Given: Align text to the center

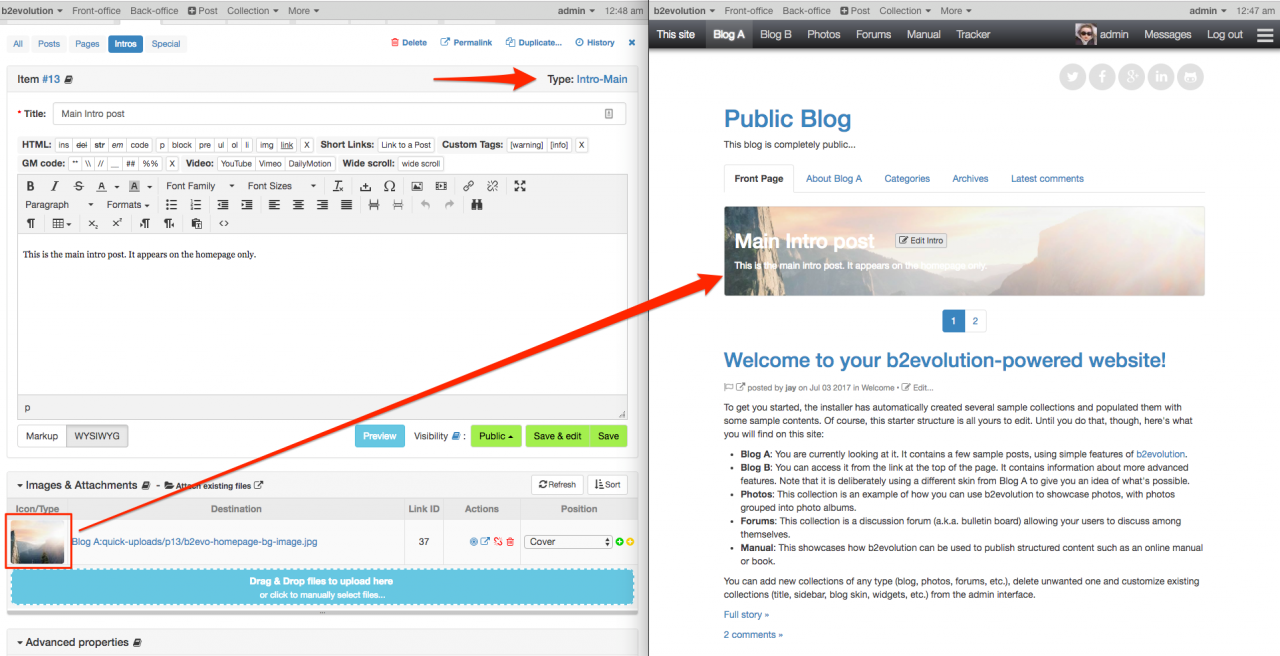Looking at the screenshot, I should (298, 205).
